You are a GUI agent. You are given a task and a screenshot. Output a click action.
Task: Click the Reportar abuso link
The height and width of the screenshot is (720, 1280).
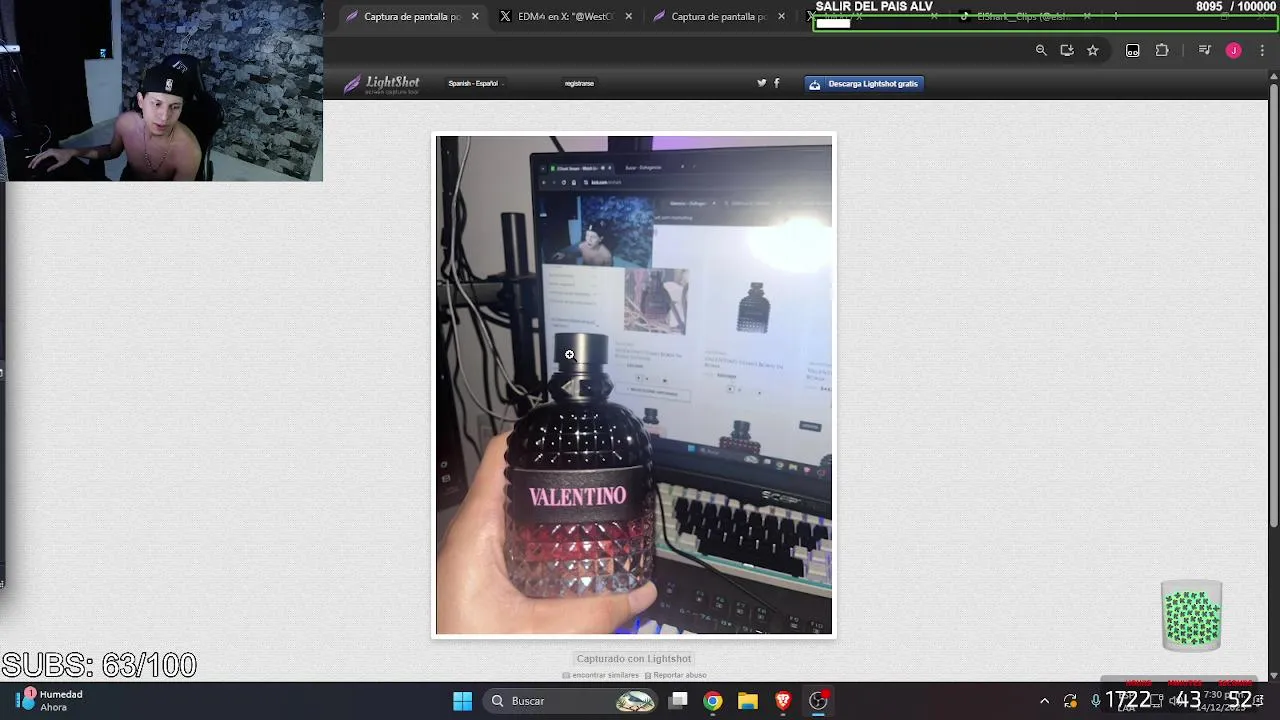[x=675, y=675]
